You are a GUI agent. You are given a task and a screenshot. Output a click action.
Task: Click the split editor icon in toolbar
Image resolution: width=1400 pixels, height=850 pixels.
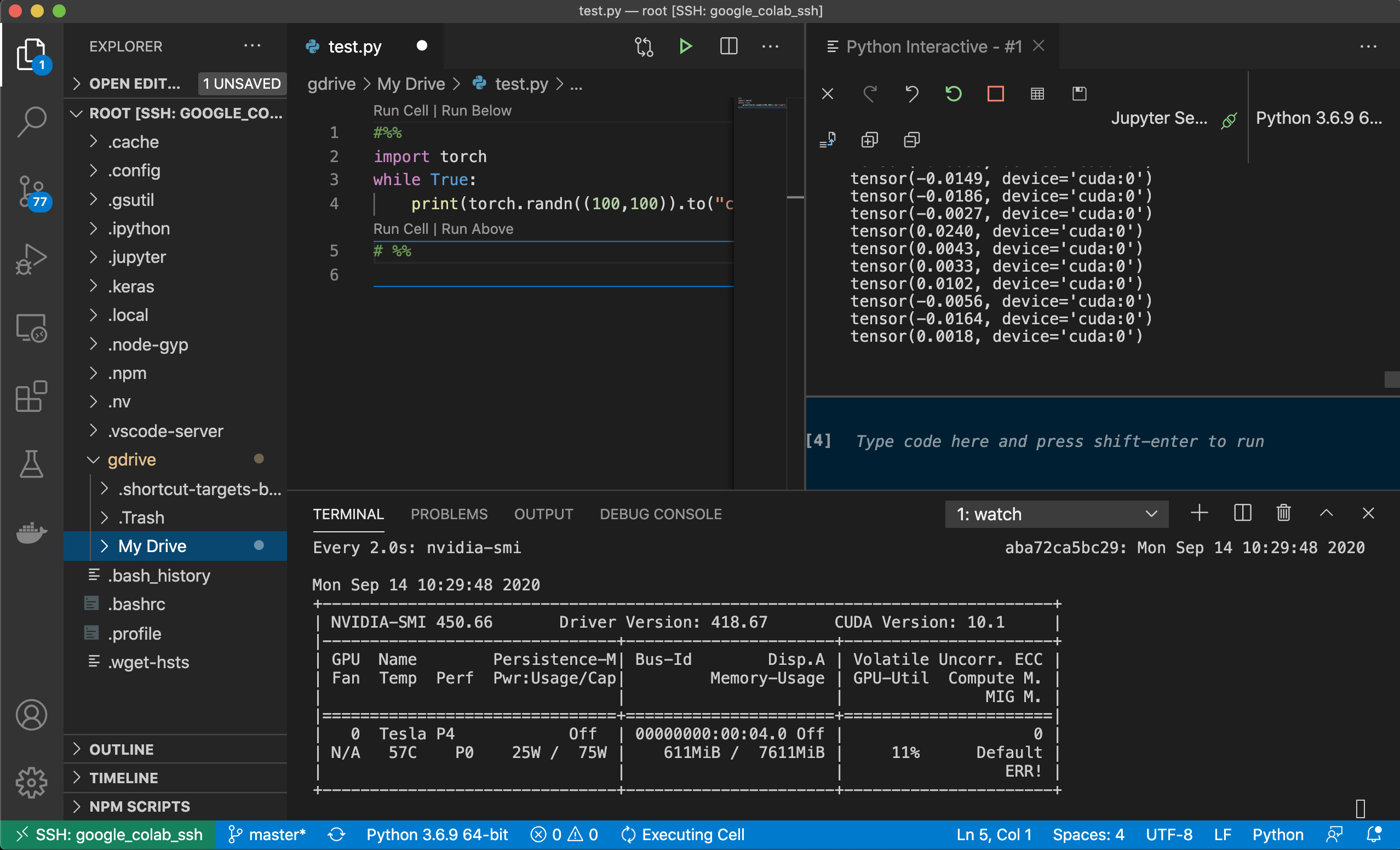tap(729, 46)
